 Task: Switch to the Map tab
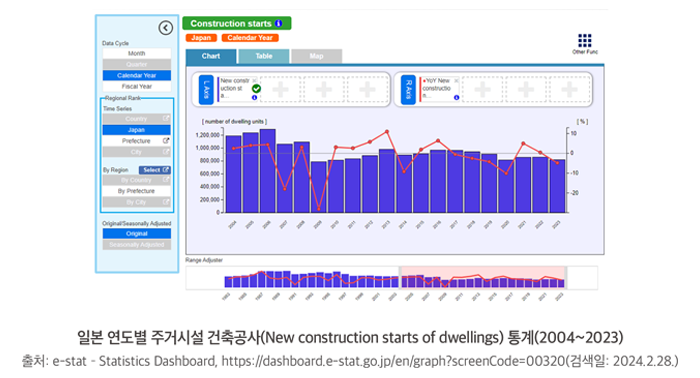317,56
